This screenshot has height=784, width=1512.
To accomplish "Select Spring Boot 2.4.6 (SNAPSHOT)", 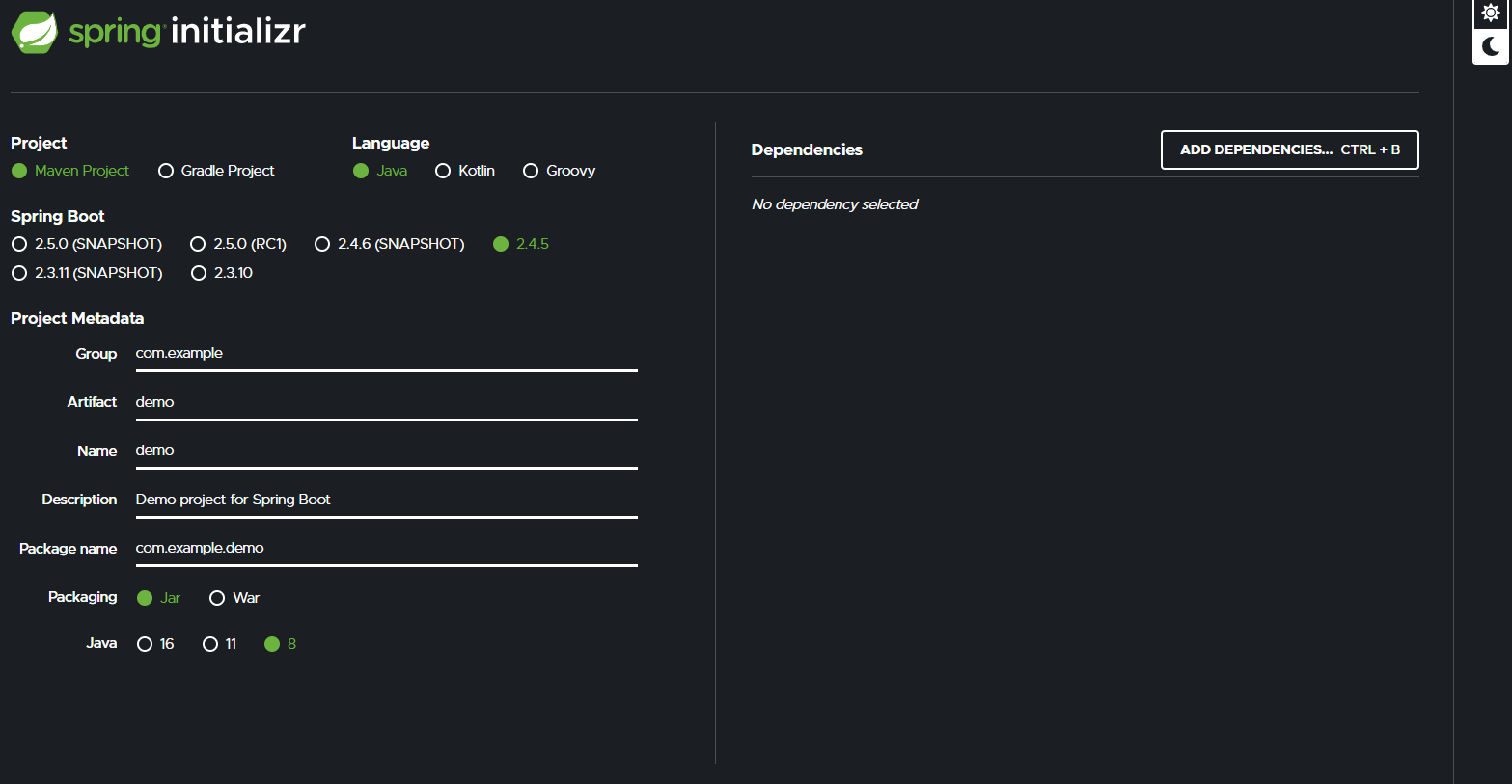I will pos(390,244).
